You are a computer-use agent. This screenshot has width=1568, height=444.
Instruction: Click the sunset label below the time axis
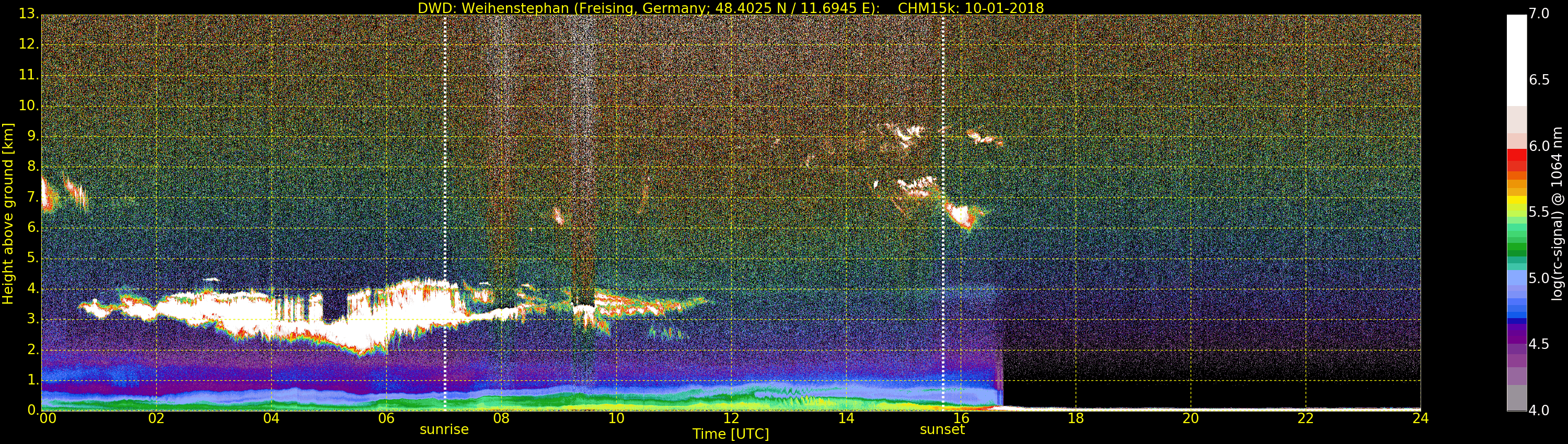(942, 429)
